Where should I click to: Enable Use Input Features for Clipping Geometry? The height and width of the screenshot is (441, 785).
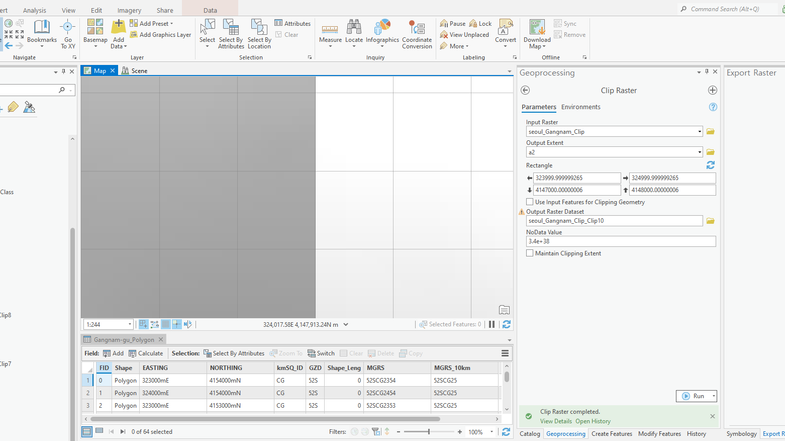[530, 202]
